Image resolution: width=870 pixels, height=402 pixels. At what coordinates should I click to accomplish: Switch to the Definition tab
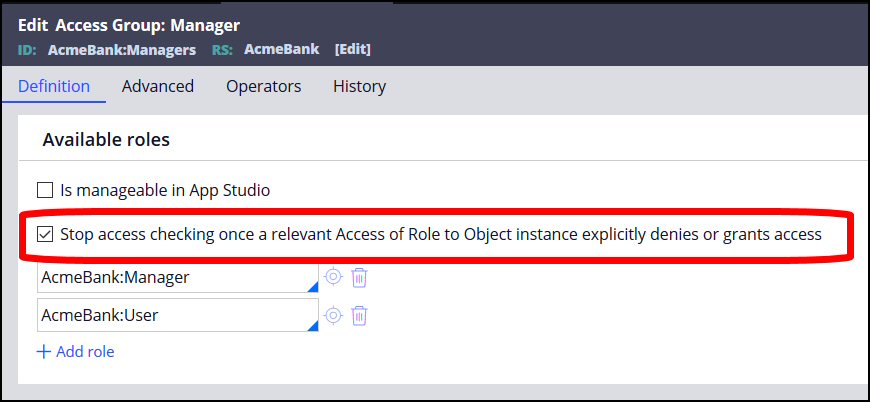54,86
